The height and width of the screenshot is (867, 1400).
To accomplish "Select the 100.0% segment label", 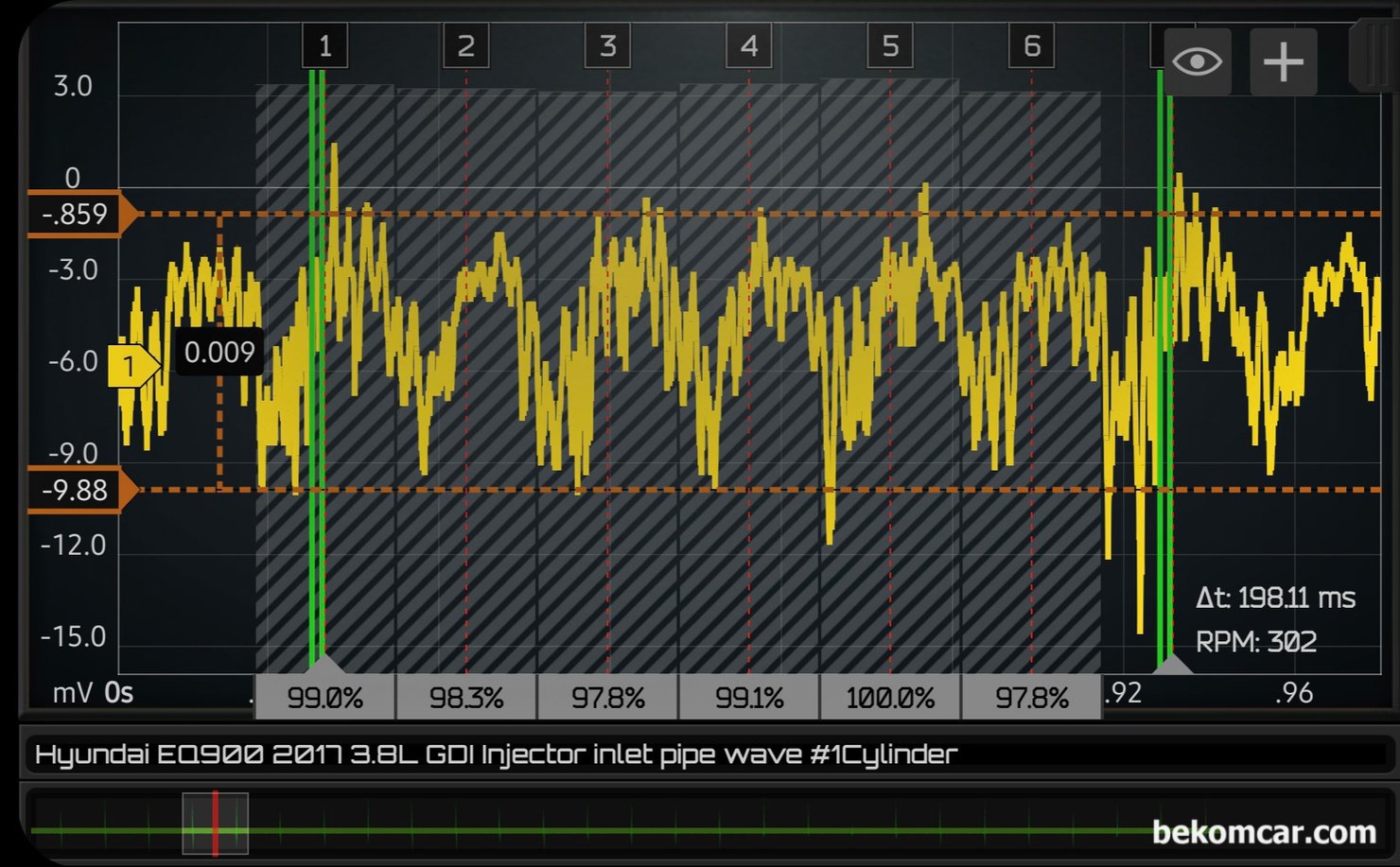I will 890,698.
